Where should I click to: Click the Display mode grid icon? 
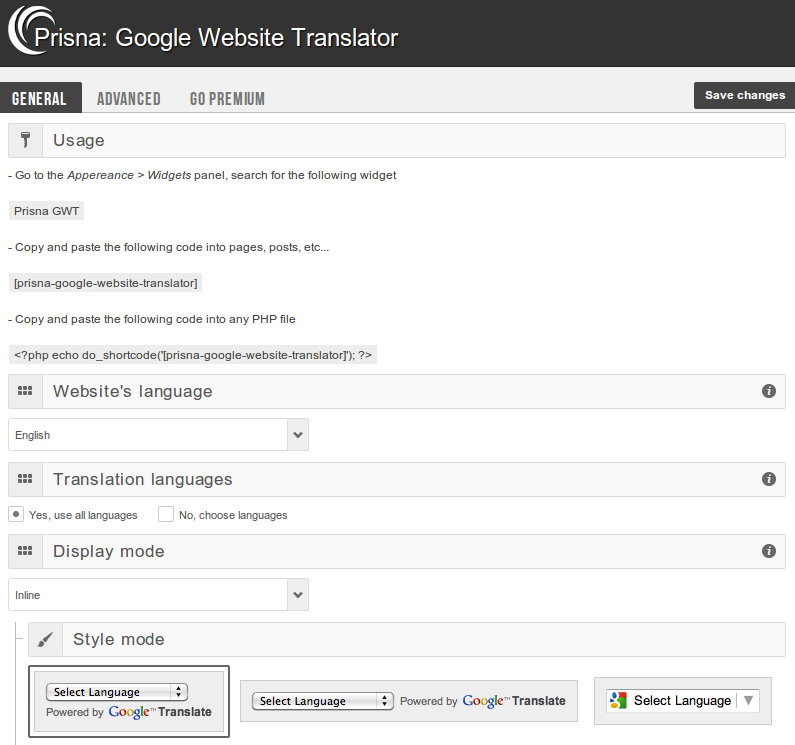[26, 551]
